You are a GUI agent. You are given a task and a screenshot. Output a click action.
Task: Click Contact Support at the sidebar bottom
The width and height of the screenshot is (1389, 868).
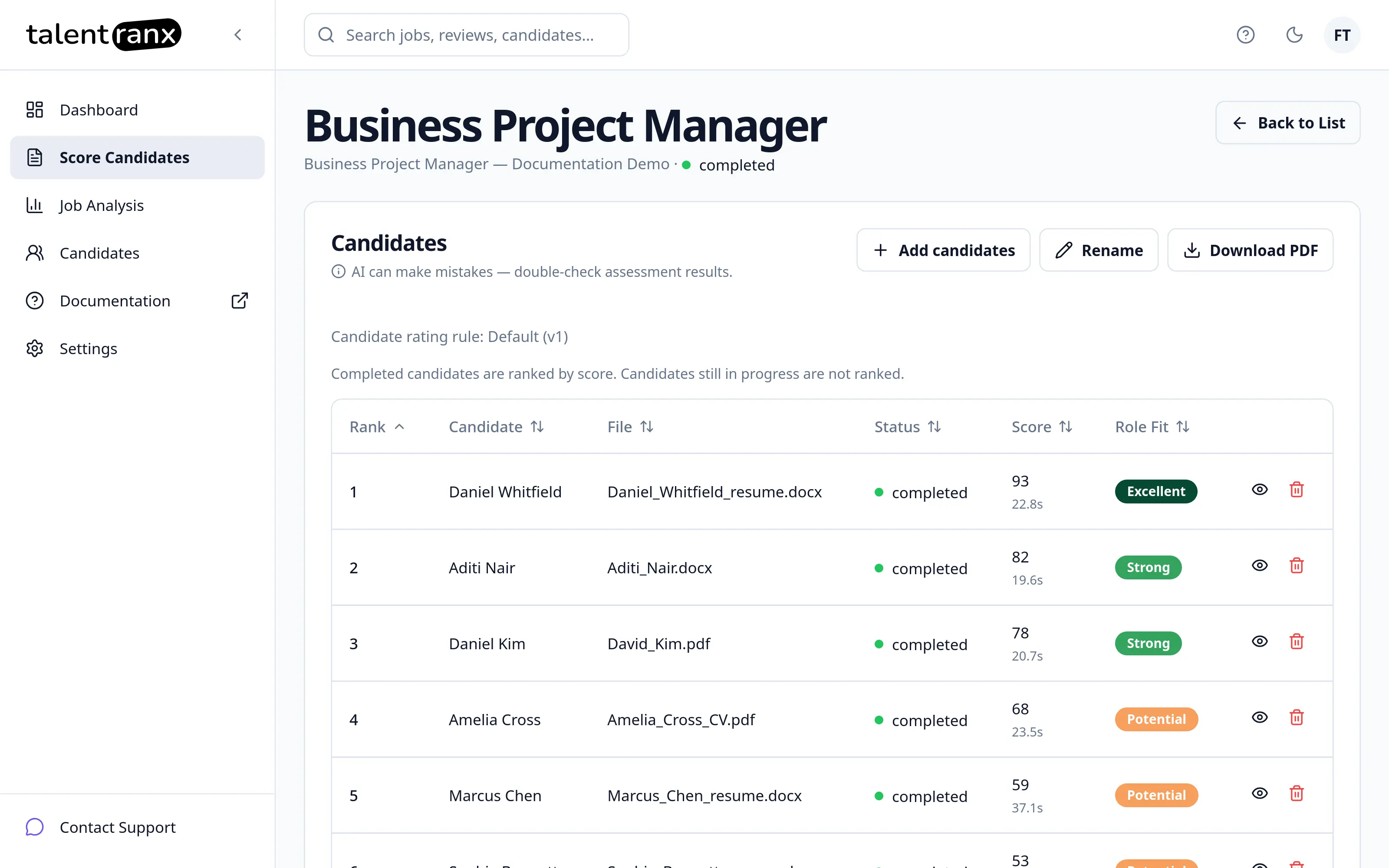137,827
